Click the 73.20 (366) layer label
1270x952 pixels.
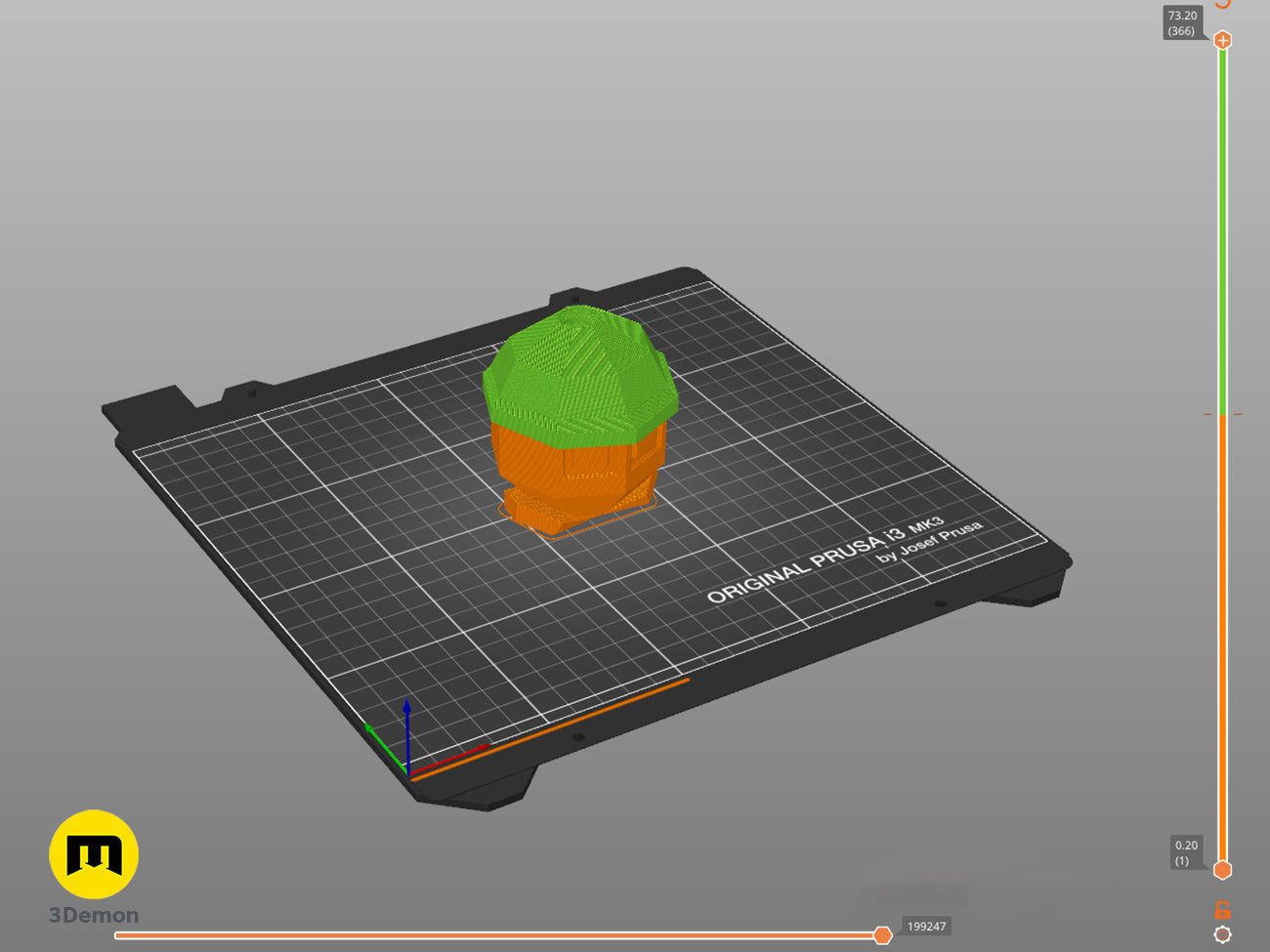click(x=1182, y=23)
